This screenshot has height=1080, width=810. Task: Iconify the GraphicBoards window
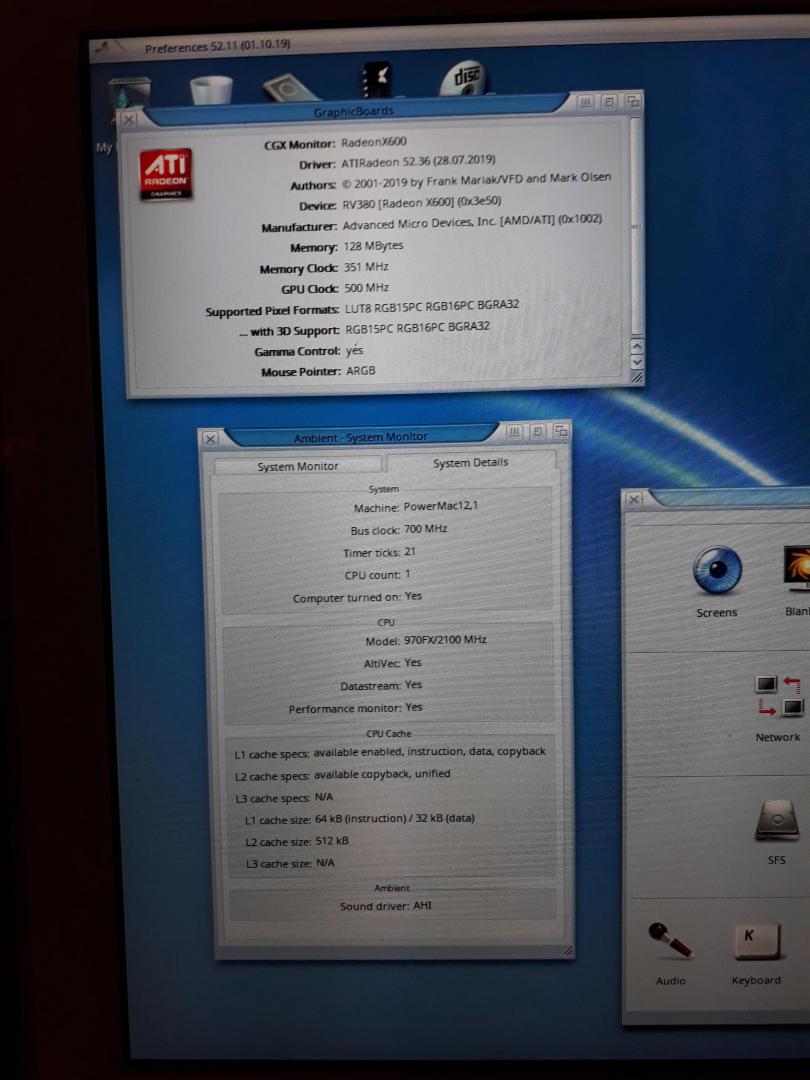pyautogui.click(x=586, y=102)
